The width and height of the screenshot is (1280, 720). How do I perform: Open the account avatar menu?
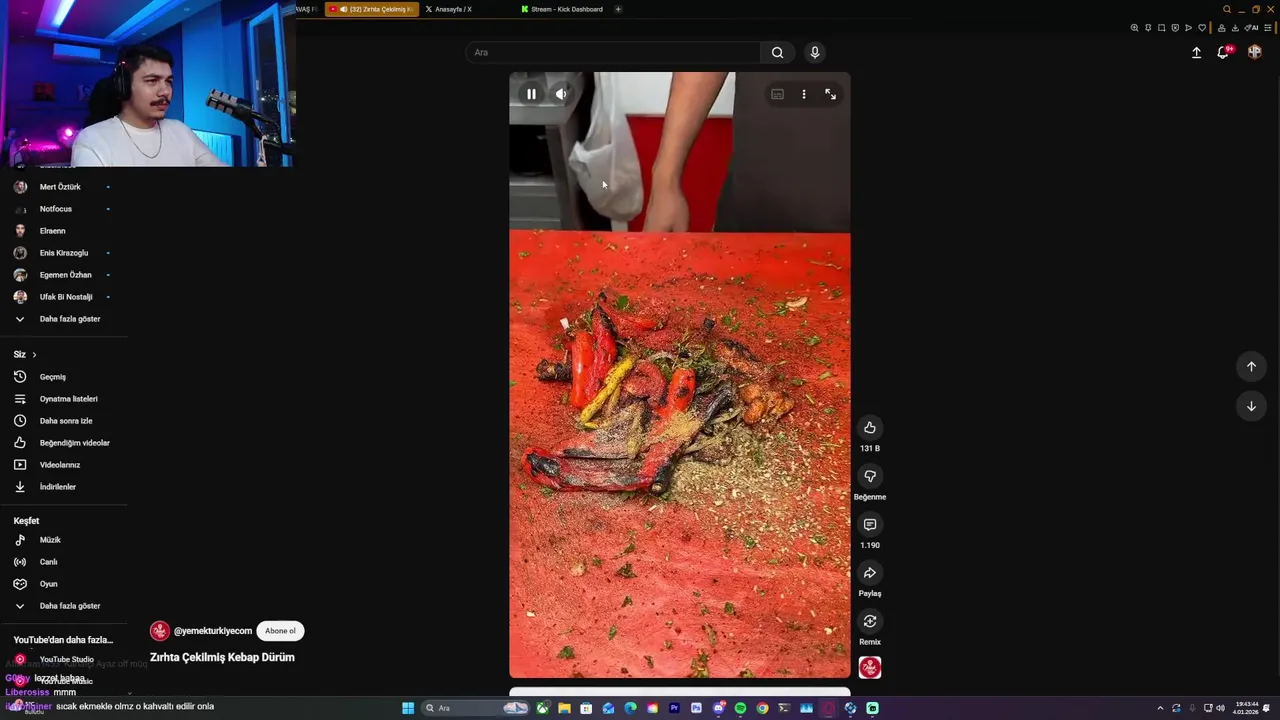pos(1255,52)
